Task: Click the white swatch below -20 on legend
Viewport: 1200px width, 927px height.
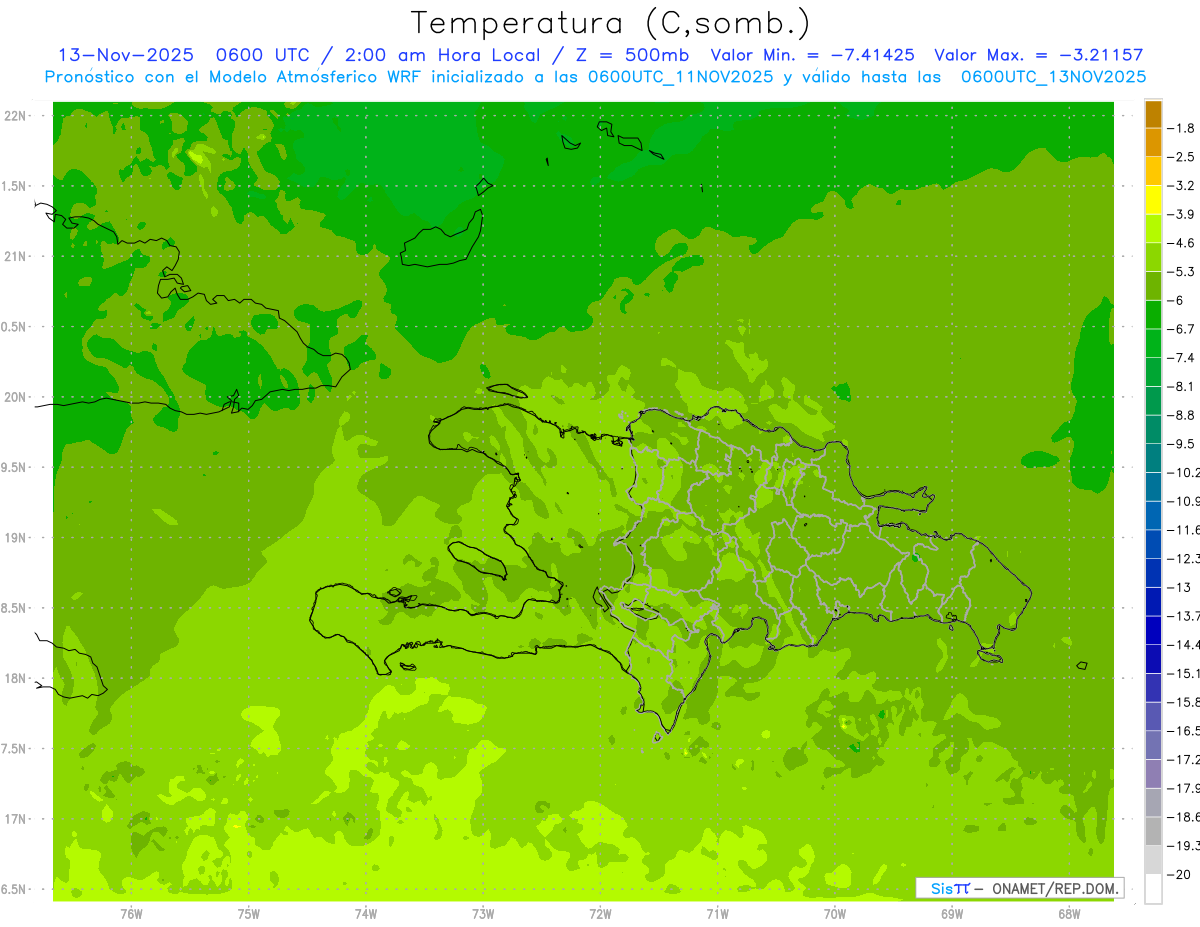Action: pyautogui.click(x=1153, y=889)
